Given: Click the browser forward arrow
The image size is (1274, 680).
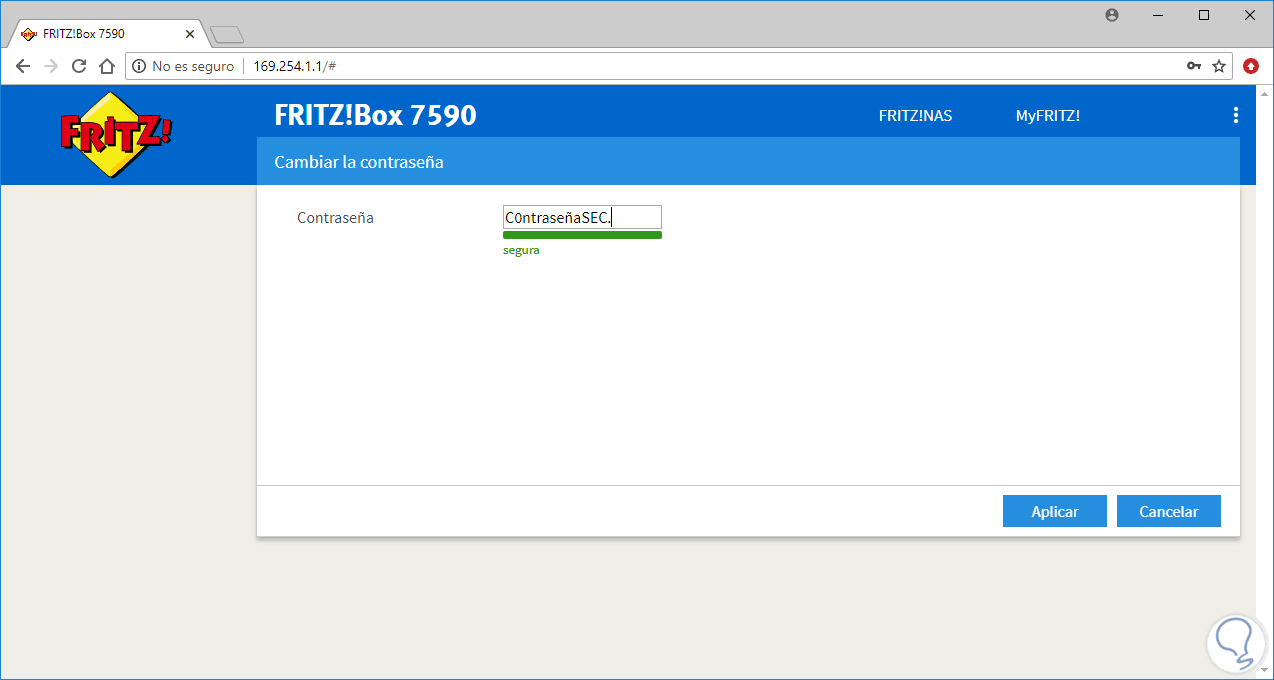Looking at the screenshot, I should (x=52, y=66).
